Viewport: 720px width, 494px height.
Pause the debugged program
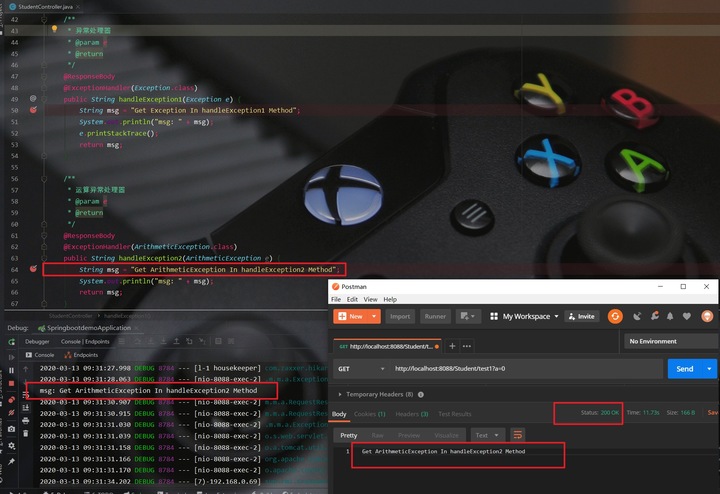(12, 370)
